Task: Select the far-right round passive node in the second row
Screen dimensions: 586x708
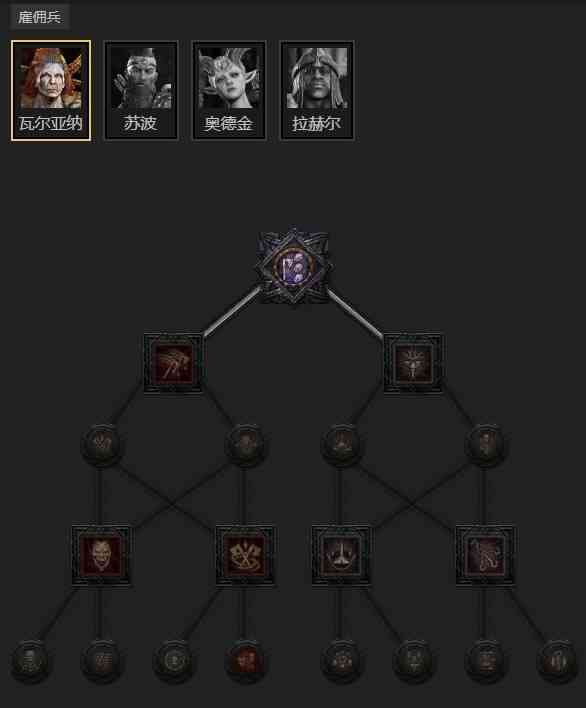Action: [x=486, y=445]
